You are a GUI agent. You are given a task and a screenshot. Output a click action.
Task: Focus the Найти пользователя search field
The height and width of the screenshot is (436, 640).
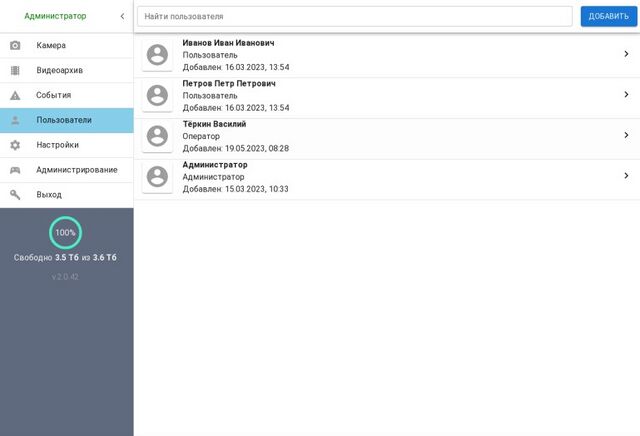coord(354,17)
